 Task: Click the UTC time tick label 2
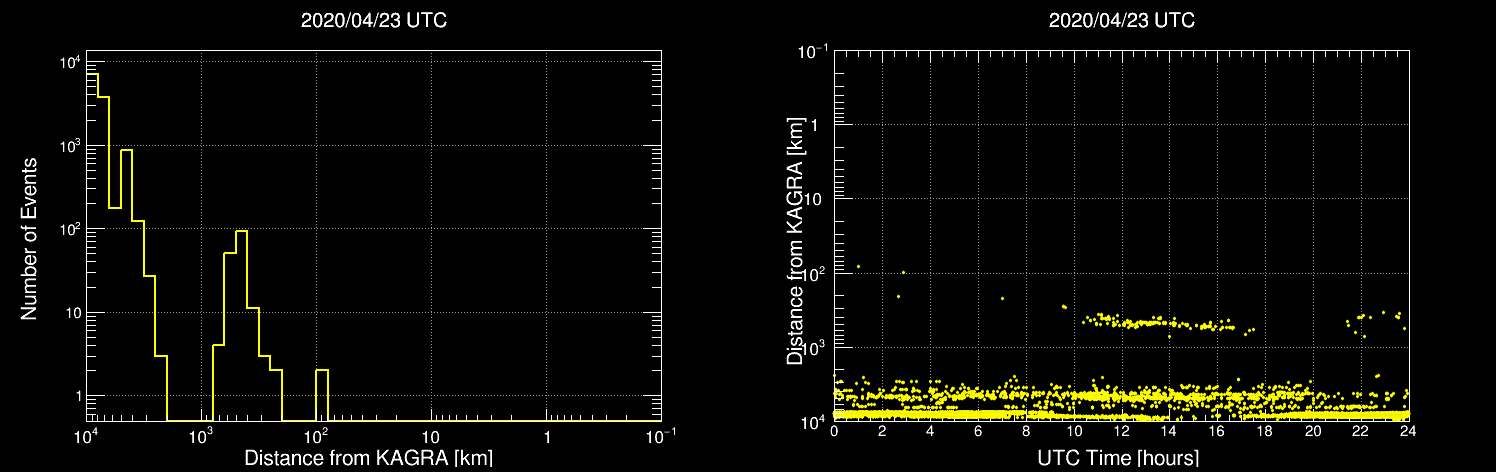(x=882, y=431)
